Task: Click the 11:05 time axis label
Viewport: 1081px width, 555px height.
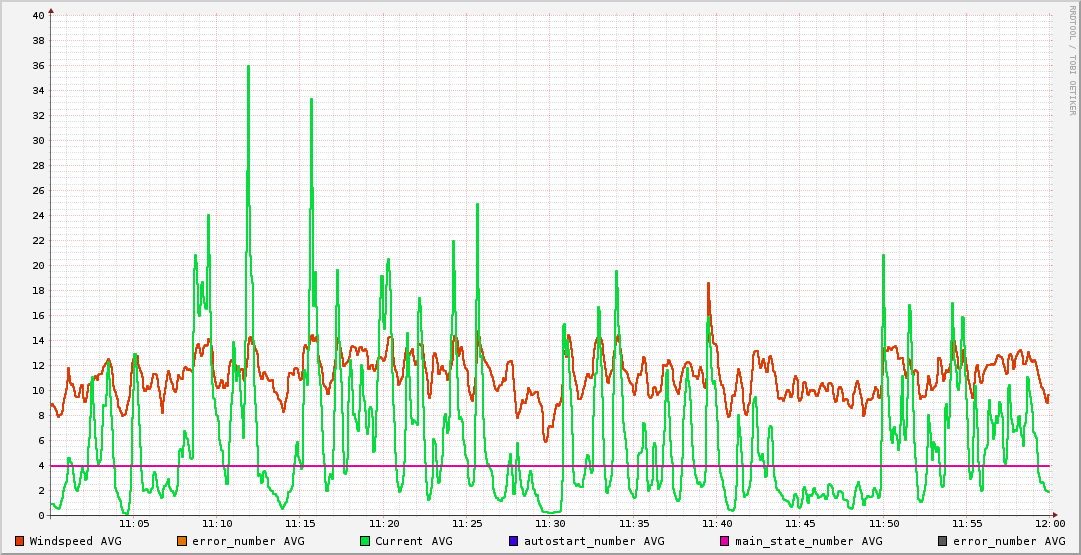Action: pos(134,524)
